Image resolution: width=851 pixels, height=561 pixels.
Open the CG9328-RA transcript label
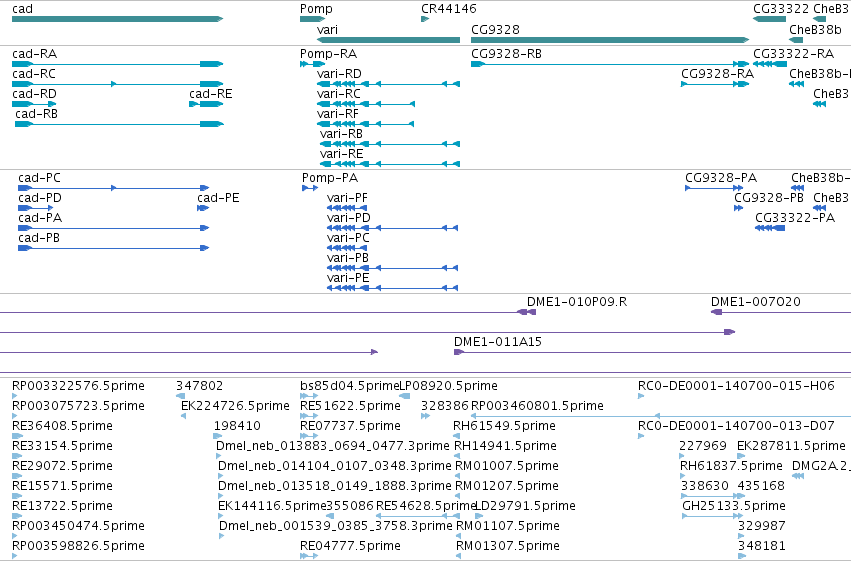click(717, 74)
